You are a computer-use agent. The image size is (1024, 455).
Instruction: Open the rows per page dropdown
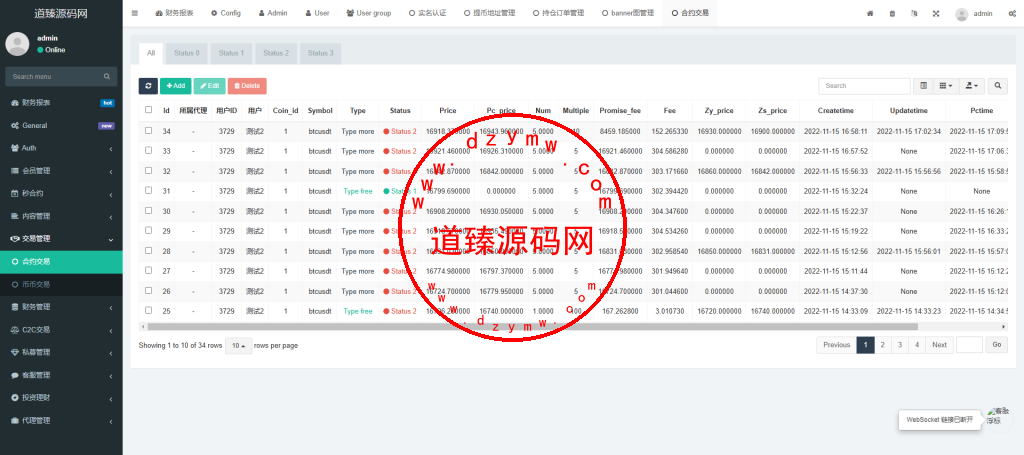238,345
